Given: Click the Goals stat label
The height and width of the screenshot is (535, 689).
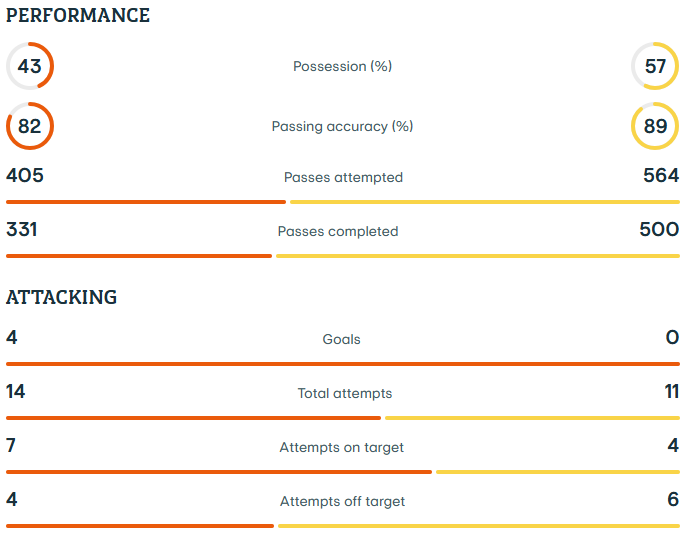Looking at the screenshot, I should tap(341, 340).
